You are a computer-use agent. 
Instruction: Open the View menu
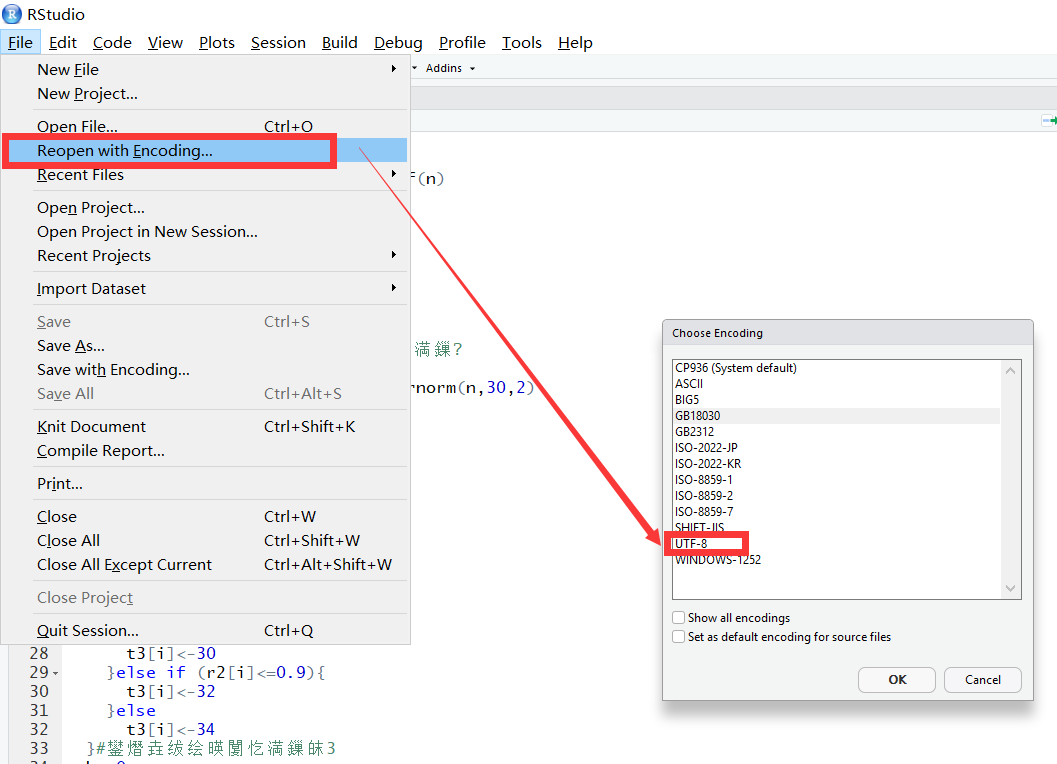click(165, 42)
